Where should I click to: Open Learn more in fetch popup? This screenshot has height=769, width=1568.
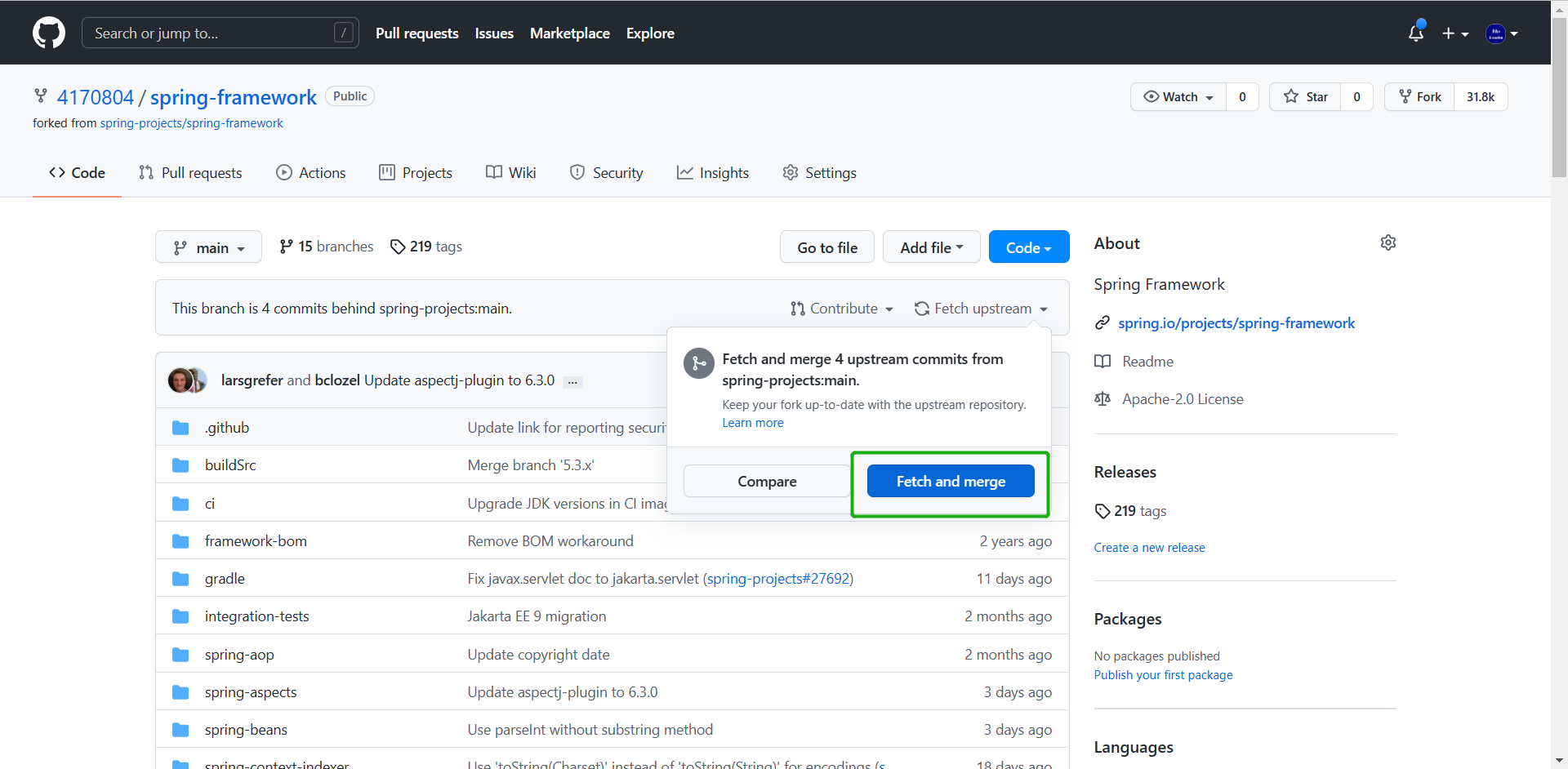(x=753, y=423)
